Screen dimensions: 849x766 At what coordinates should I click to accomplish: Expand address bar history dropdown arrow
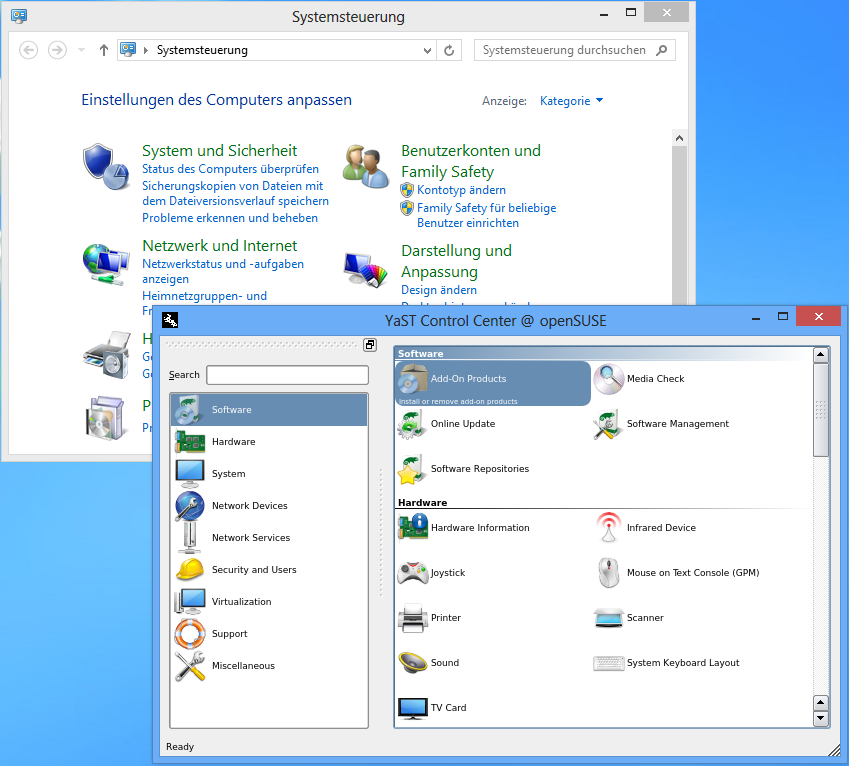(427, 50)
